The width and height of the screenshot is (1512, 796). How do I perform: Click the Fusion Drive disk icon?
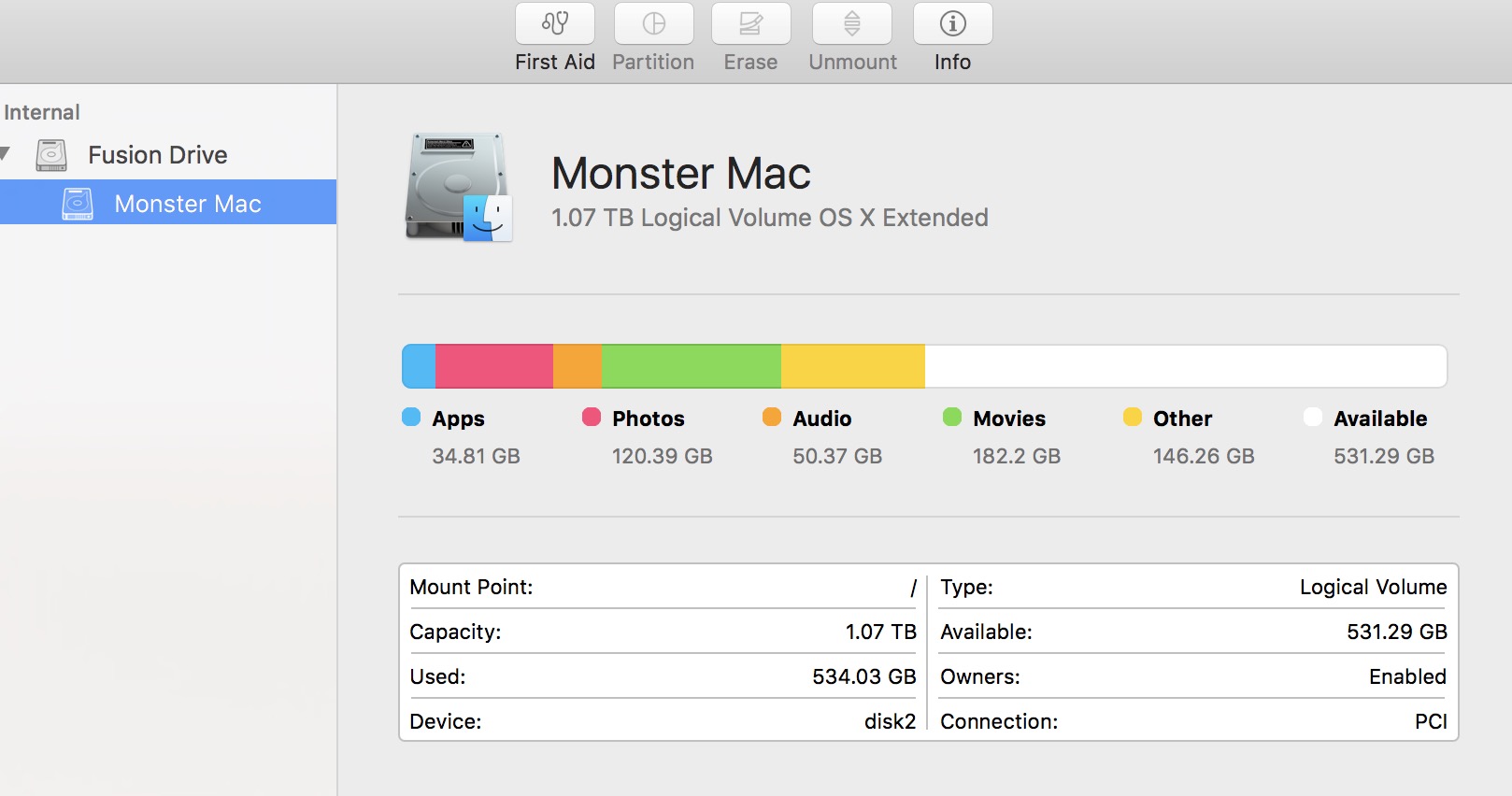(51, 155)
